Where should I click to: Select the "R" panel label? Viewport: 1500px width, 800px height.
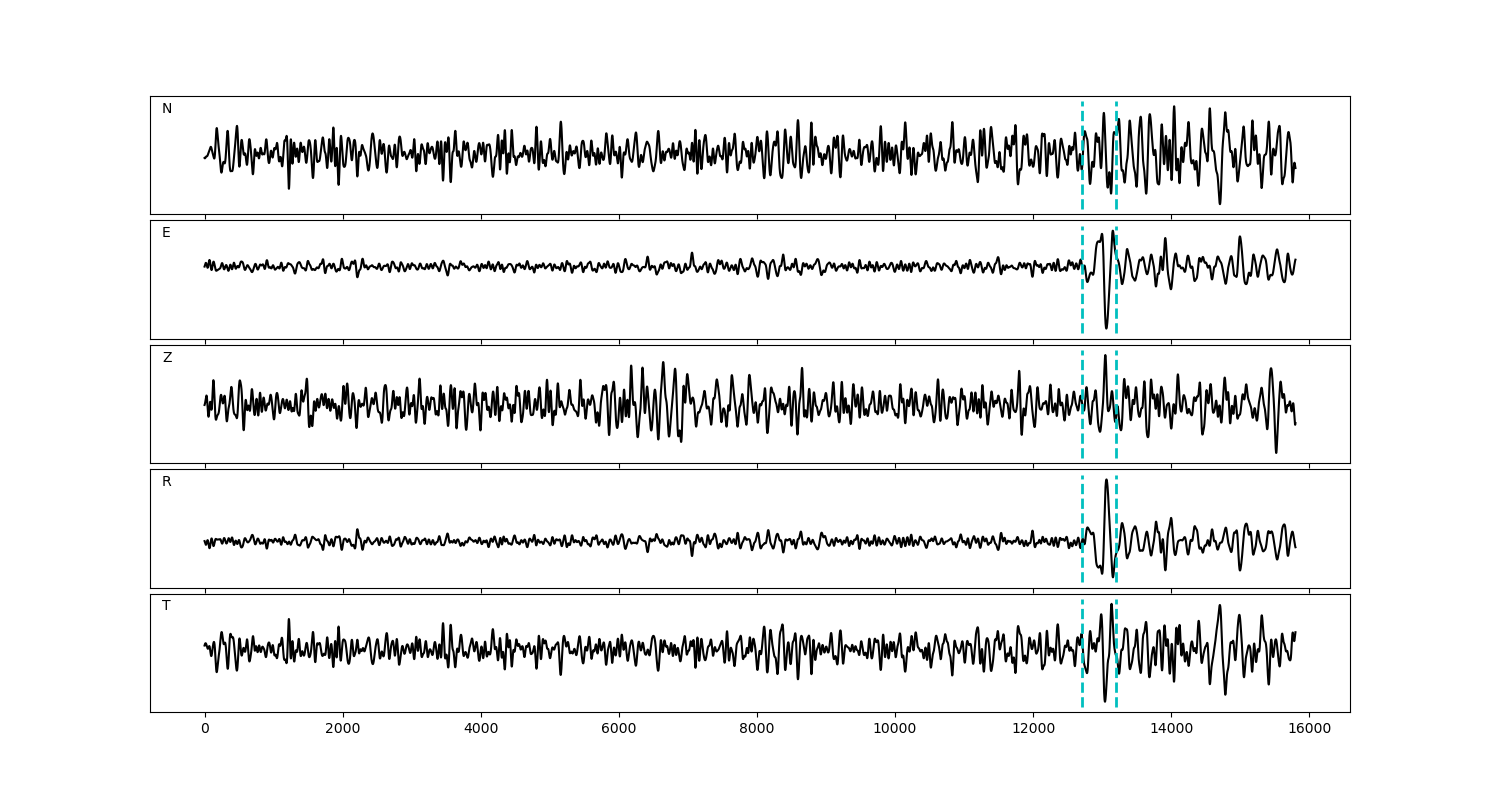click(167, 482)
